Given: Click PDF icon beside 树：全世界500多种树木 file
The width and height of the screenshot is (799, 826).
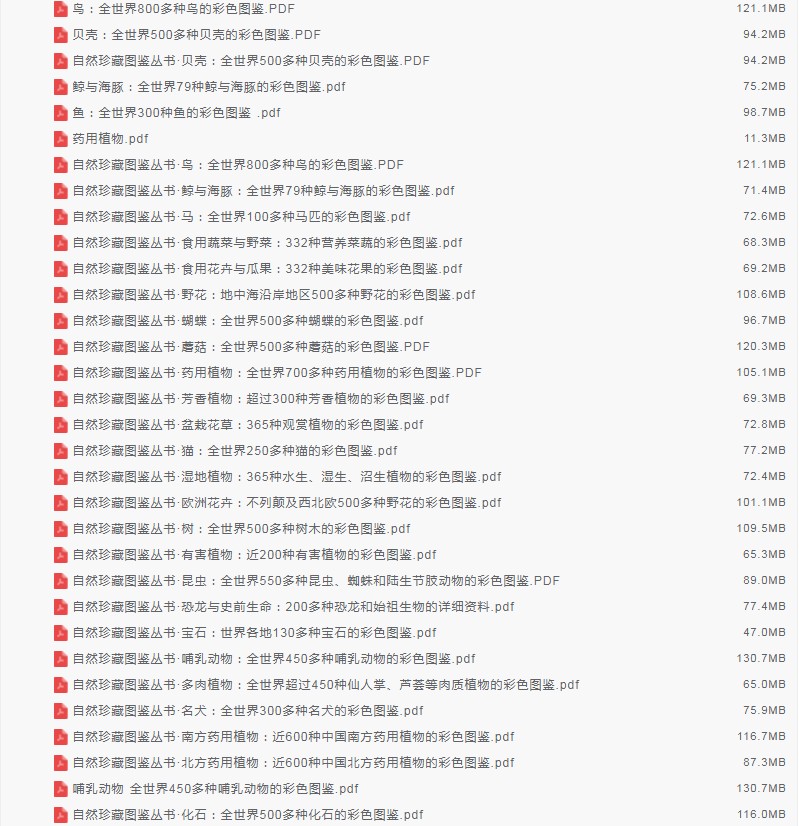Looking at the screenshot, I should click(x=61, y=529).
